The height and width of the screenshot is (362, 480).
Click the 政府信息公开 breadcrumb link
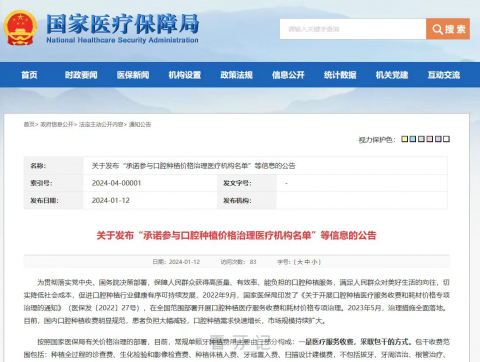[x=57, y=124]
